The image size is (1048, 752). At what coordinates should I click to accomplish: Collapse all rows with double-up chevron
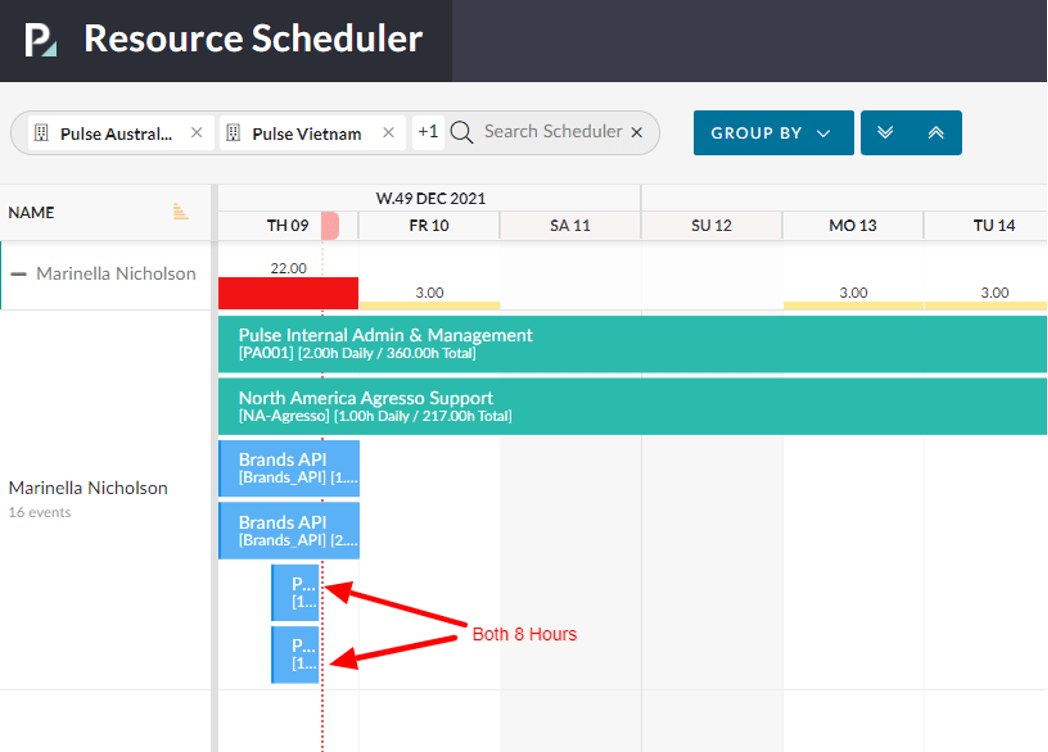936,132
